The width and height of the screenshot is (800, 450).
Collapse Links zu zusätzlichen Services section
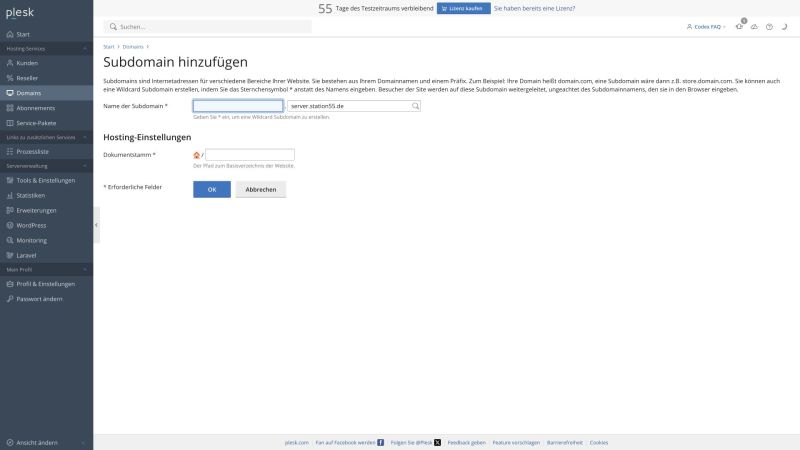(85, 137)
